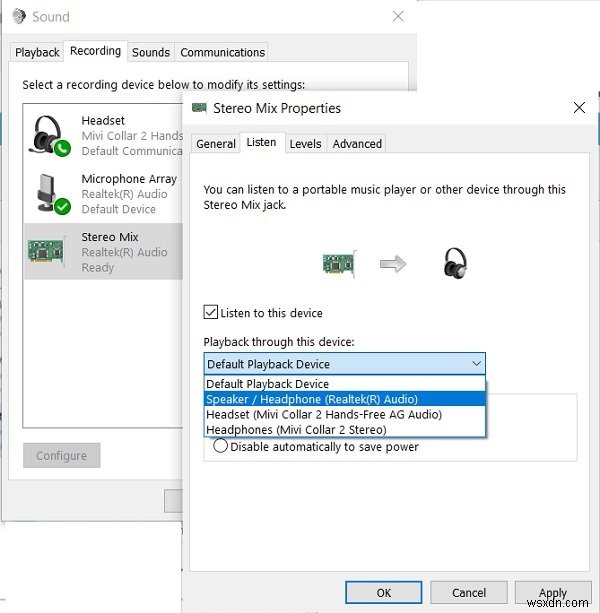Close the Sound window

pyautogui.click(x=398, y=16)
